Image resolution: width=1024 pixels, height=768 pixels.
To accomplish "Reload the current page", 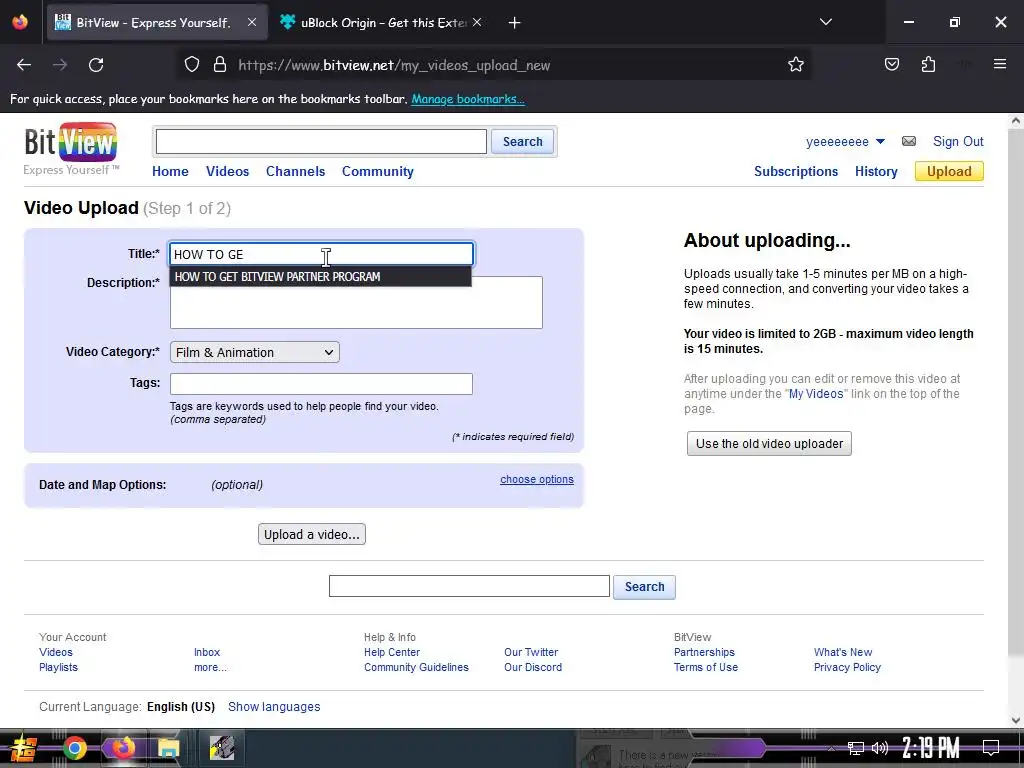I will pos(96,65).
